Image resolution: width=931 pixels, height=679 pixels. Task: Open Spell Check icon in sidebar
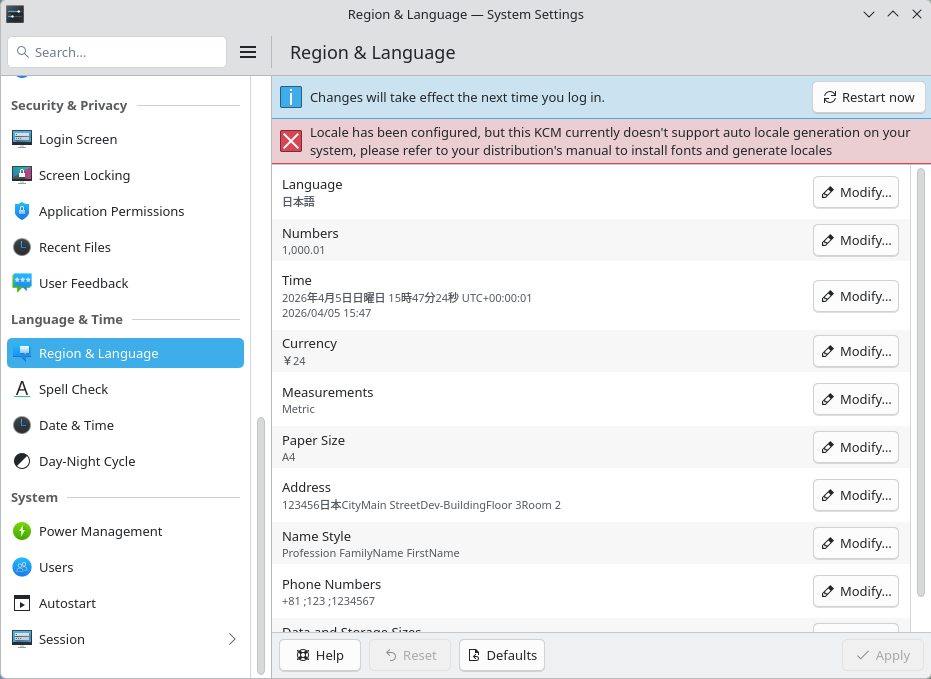pyautogui.click(x=22, y=389)
